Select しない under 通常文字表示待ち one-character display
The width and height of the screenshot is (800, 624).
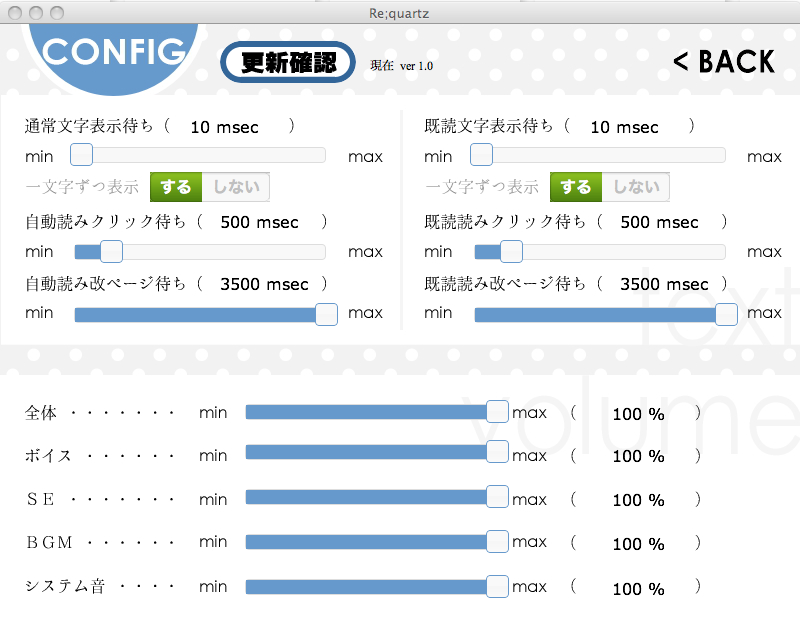point(236,187)
